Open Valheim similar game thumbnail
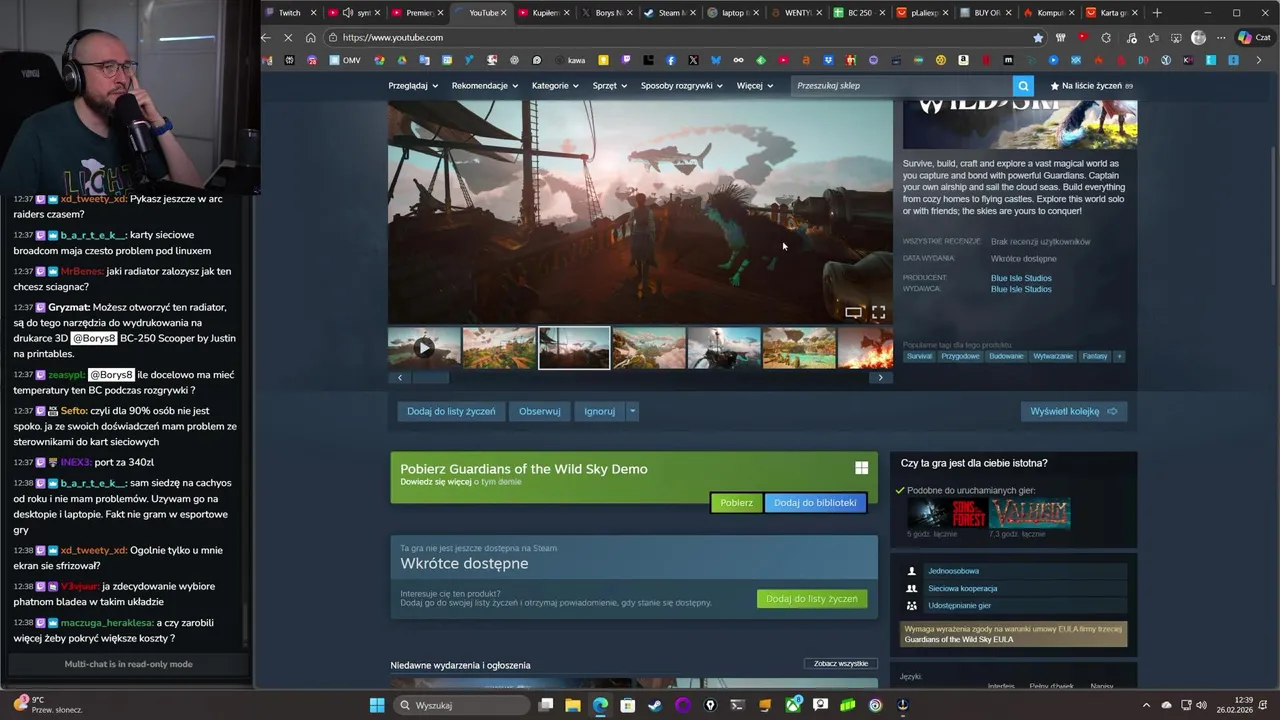 pos(1030,514)
